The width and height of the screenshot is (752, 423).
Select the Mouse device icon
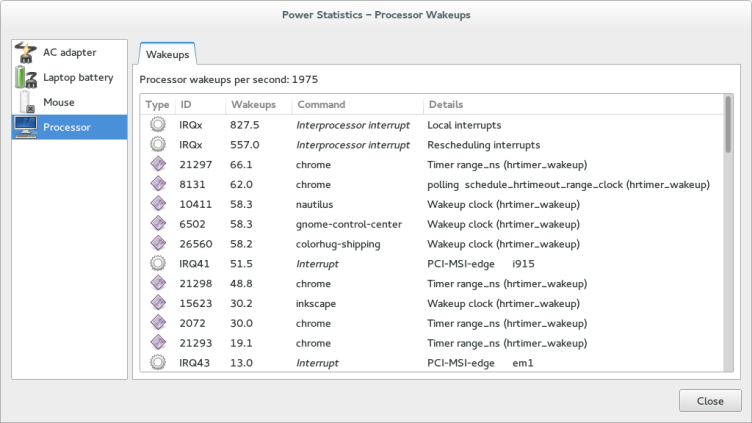pos(26,102)
